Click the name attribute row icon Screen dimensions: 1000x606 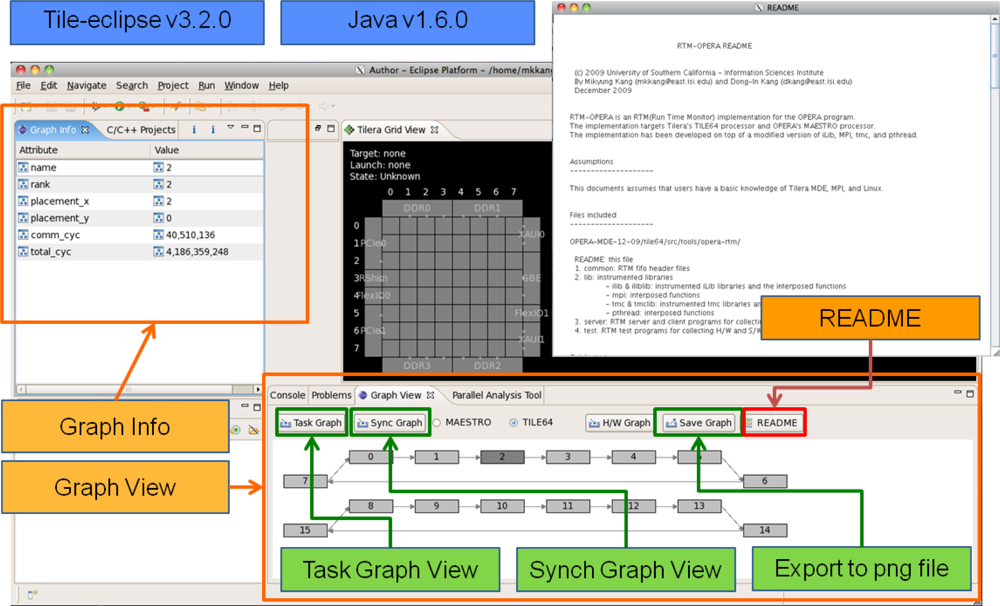click(23, 168)
